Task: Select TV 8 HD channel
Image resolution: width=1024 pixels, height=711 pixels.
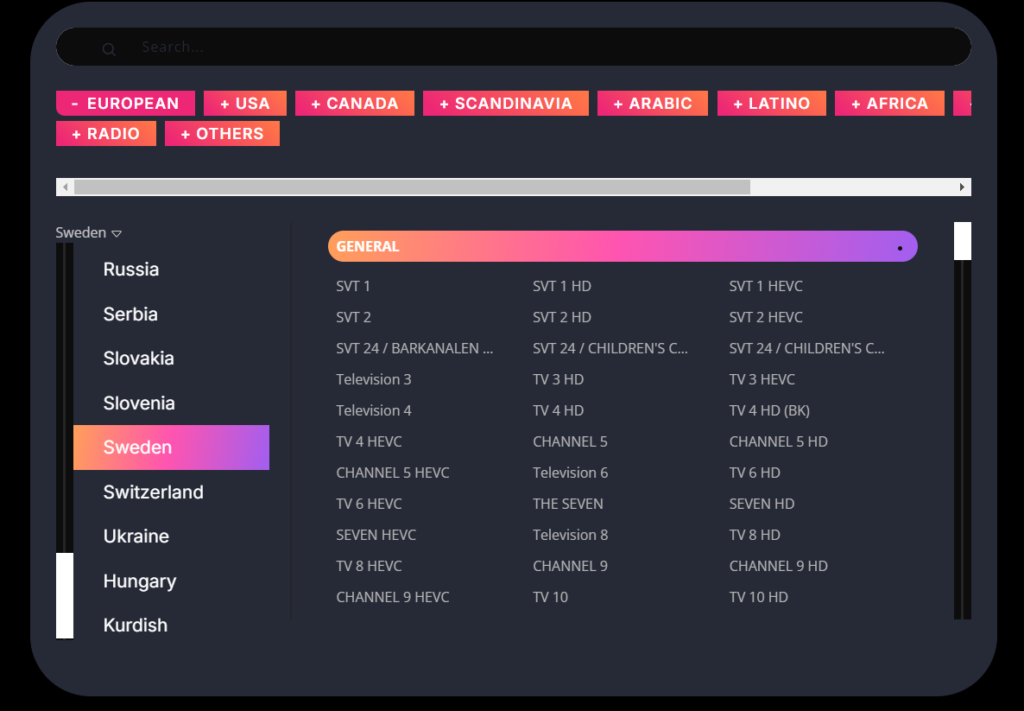Action: click(x=754, y=535)
